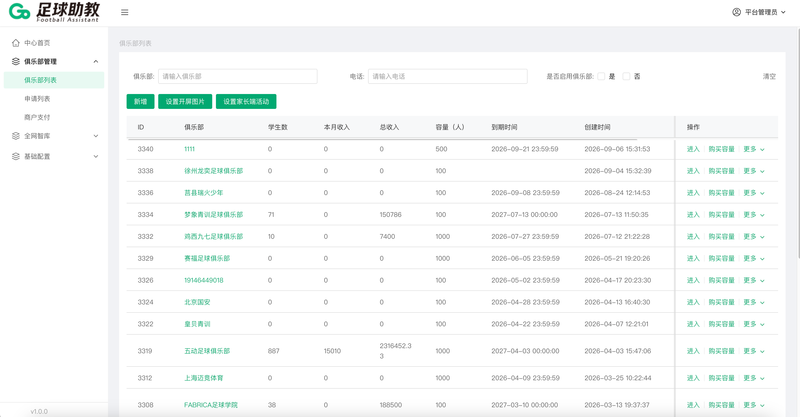Expand the 基础配置 sidebar menu
This screenshot has width=800, height=417.
point(96,156)
